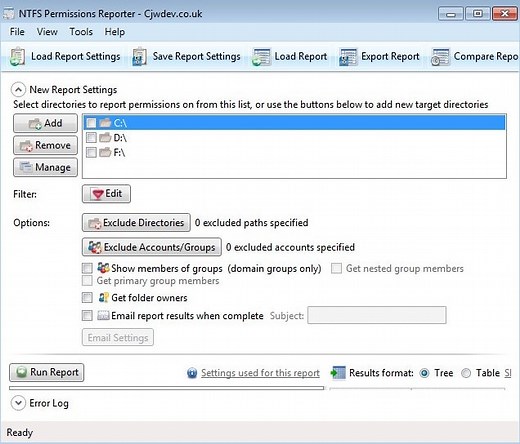The width and height of the screenshot is (520, 444).
Task: Enable Show members of groups checkbox
Action: (87, 268)
